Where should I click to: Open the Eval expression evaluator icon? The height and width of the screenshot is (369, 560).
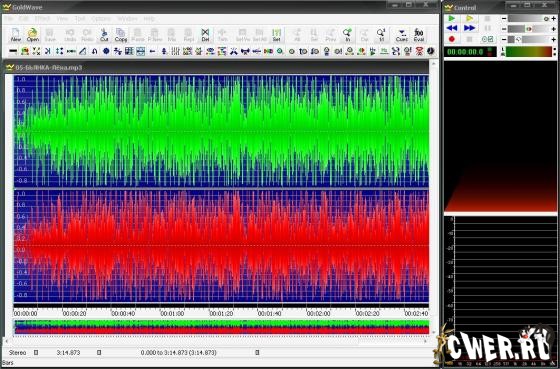point(419,35)
